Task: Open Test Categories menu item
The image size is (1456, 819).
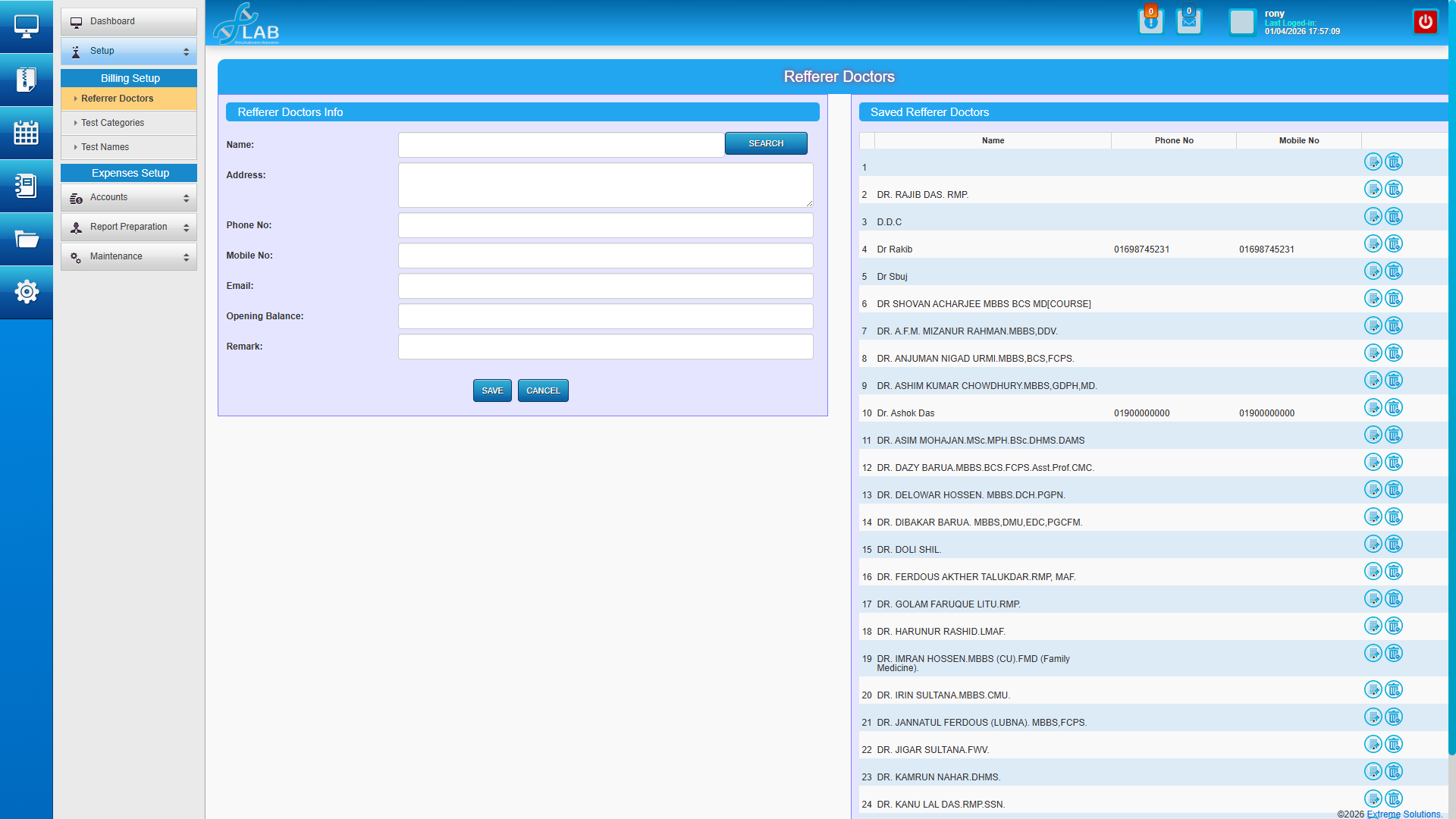Action: 112,123
